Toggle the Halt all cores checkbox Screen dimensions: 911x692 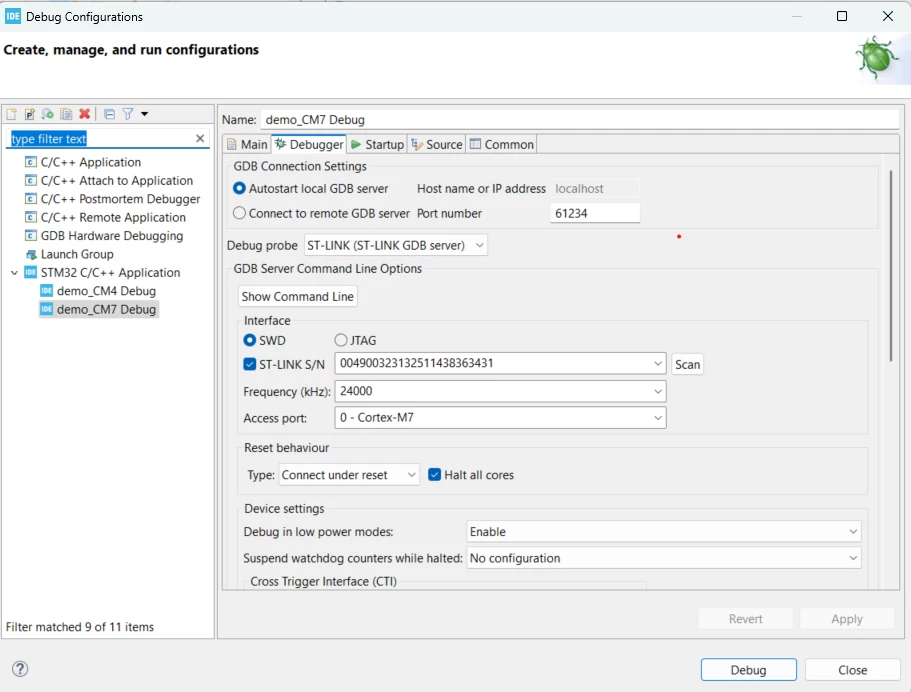coord(434,475)
